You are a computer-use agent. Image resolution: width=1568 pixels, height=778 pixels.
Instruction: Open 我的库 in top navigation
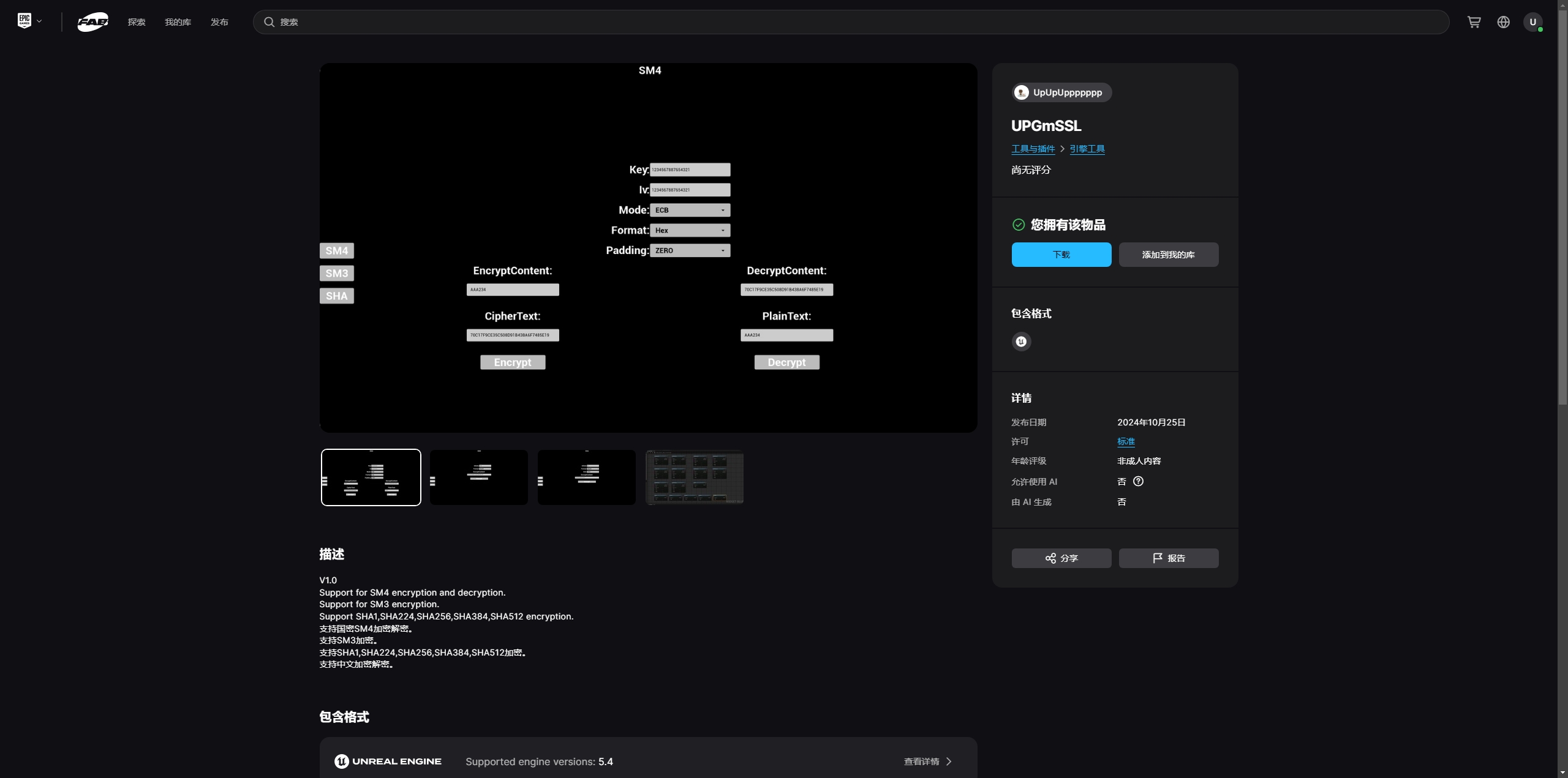(x=178, y=22)
